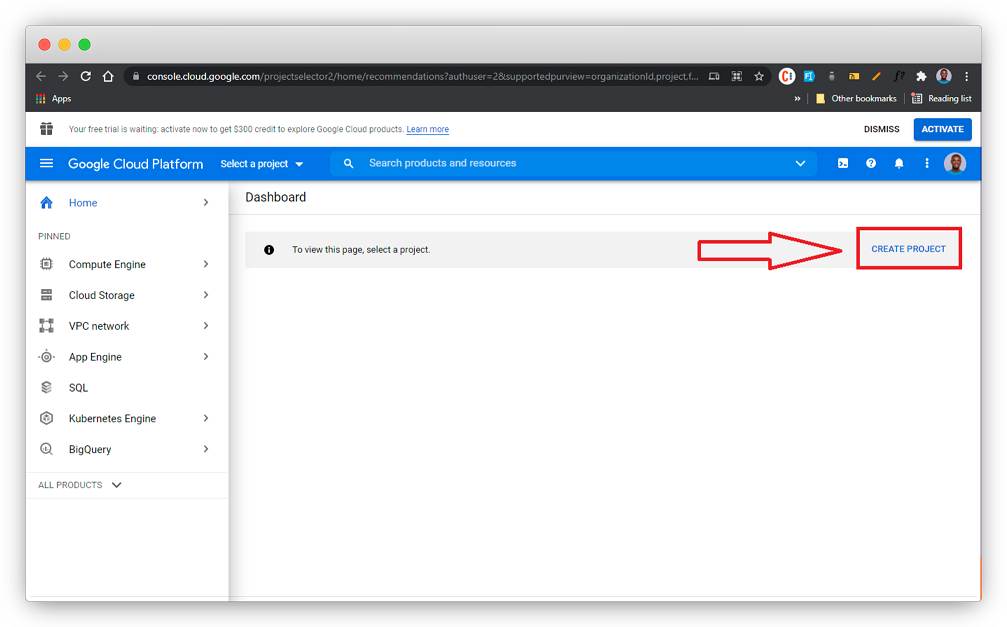Image resolution: width=1007 pixels, height=627 pixels.
Task: Select BigQuery in the sidebar
Action: pyautogui.click(x=127, y=449)
